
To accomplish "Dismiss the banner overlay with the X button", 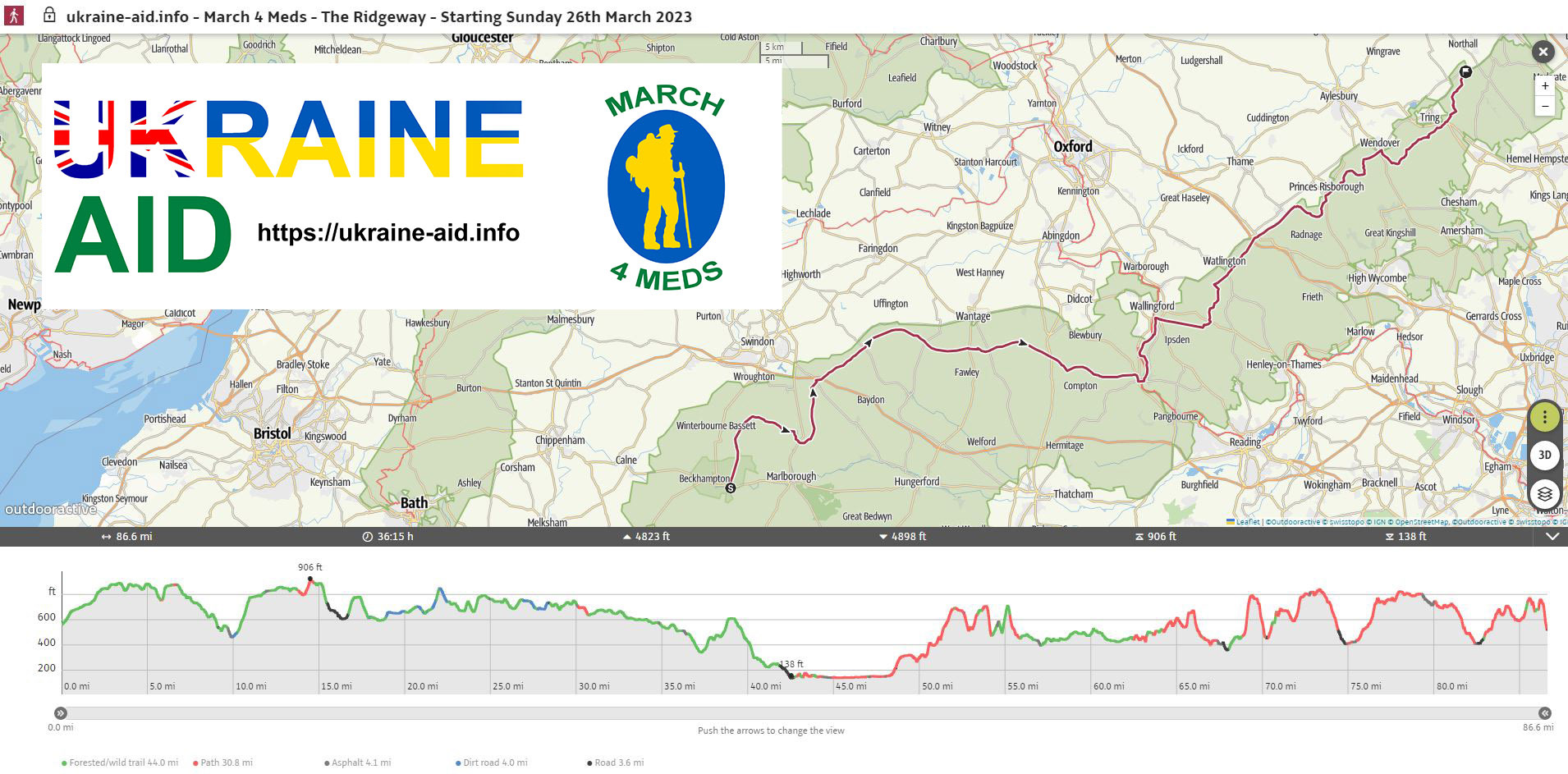I will 1544,52.
